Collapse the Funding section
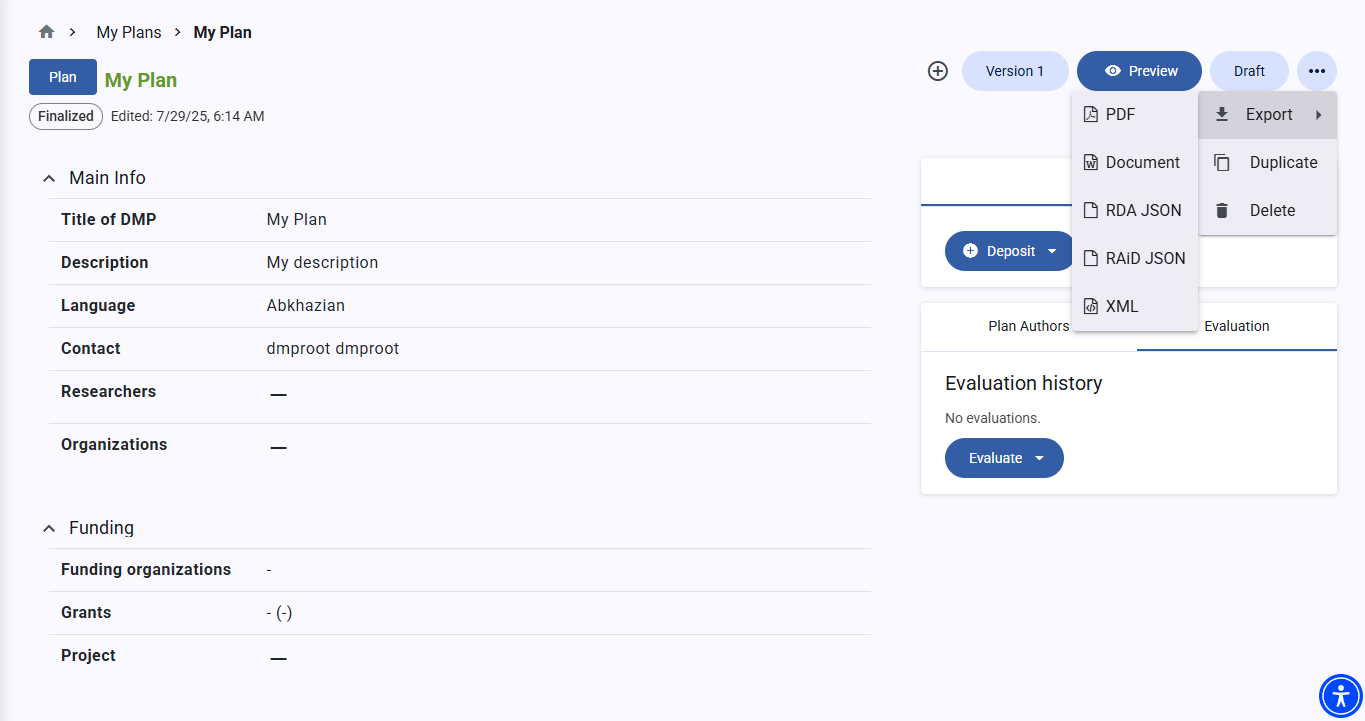The width and height of the screenshot is (1365, 721). coord(49,529)
